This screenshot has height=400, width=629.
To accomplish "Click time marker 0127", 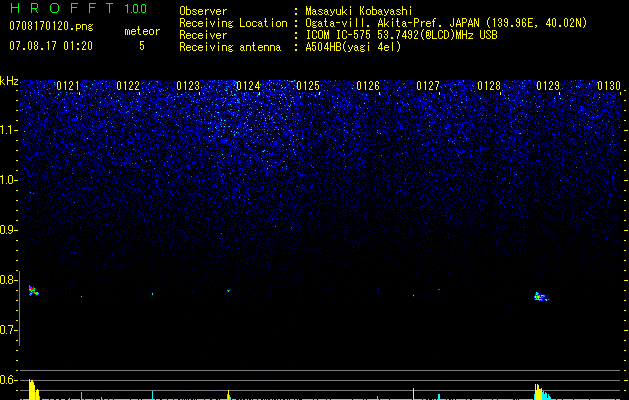I will 428,86.
